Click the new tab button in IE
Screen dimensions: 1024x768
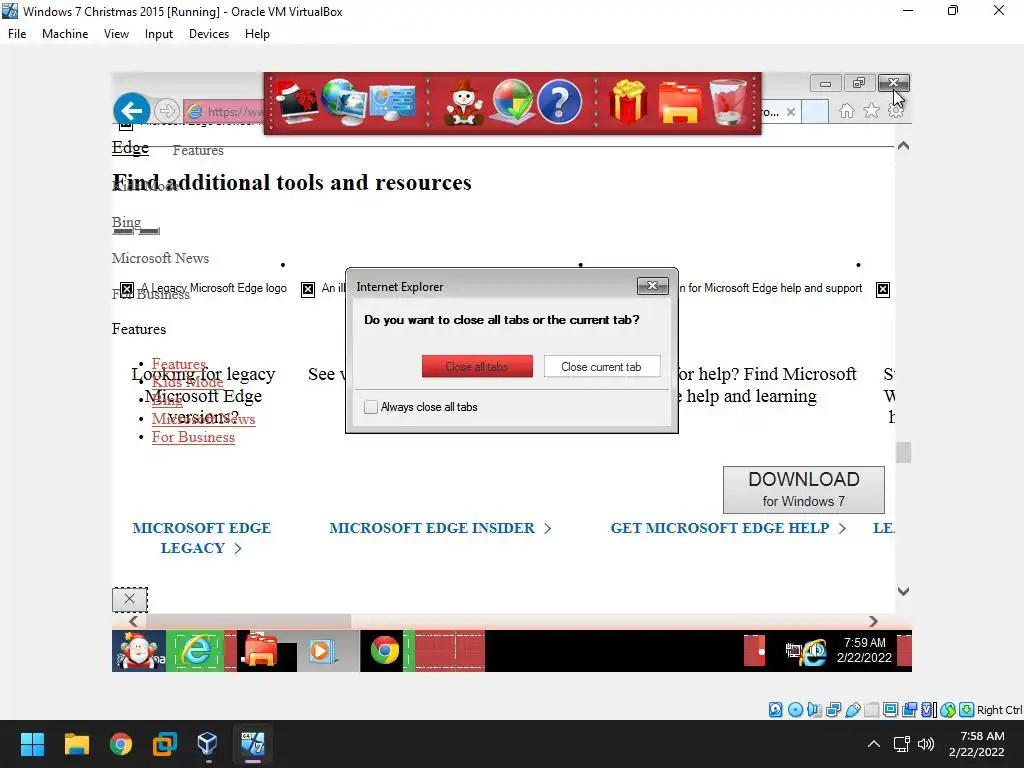[x=815, y=111]
